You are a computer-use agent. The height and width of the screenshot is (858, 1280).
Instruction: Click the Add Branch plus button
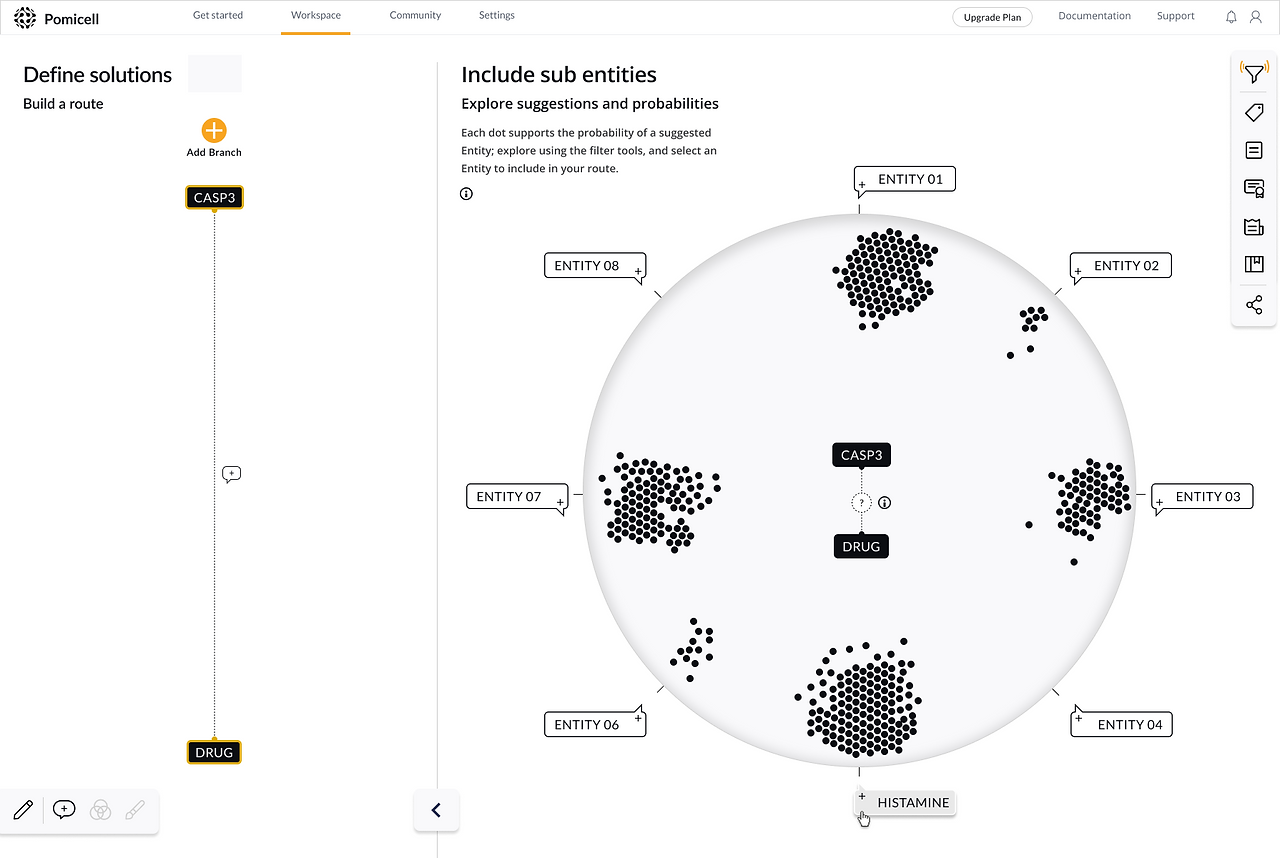[214, 130]
